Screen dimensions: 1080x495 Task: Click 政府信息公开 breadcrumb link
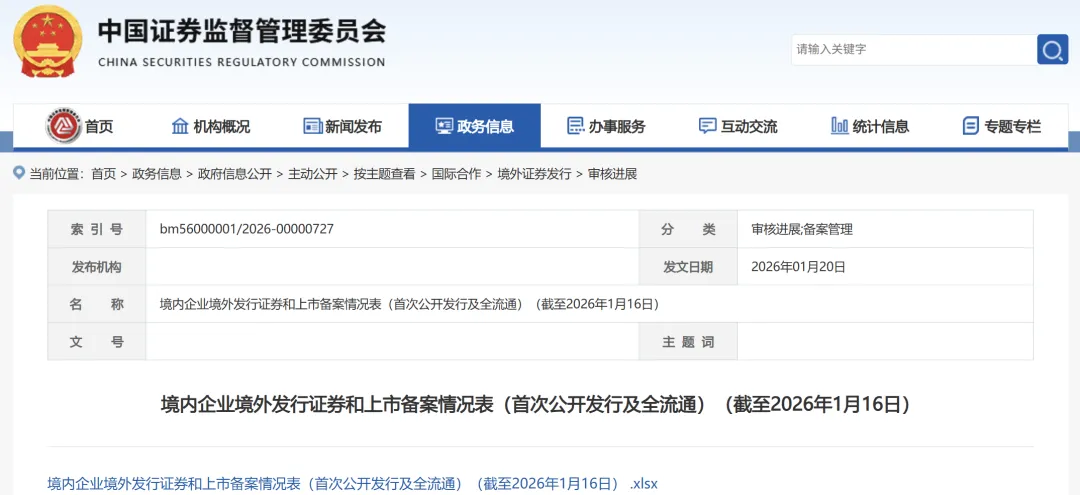[235, 174]
